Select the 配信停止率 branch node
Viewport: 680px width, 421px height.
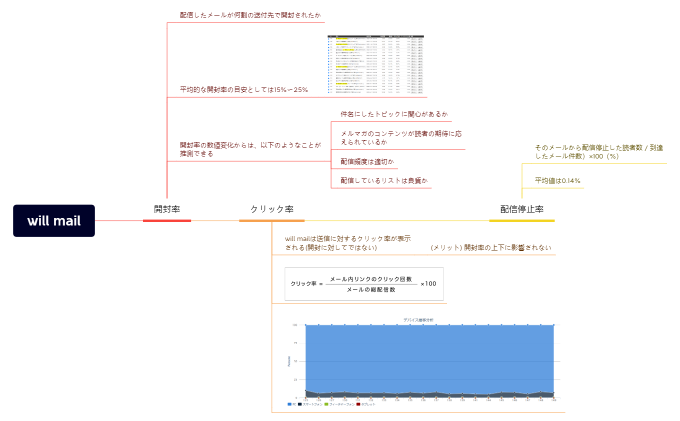521,210
